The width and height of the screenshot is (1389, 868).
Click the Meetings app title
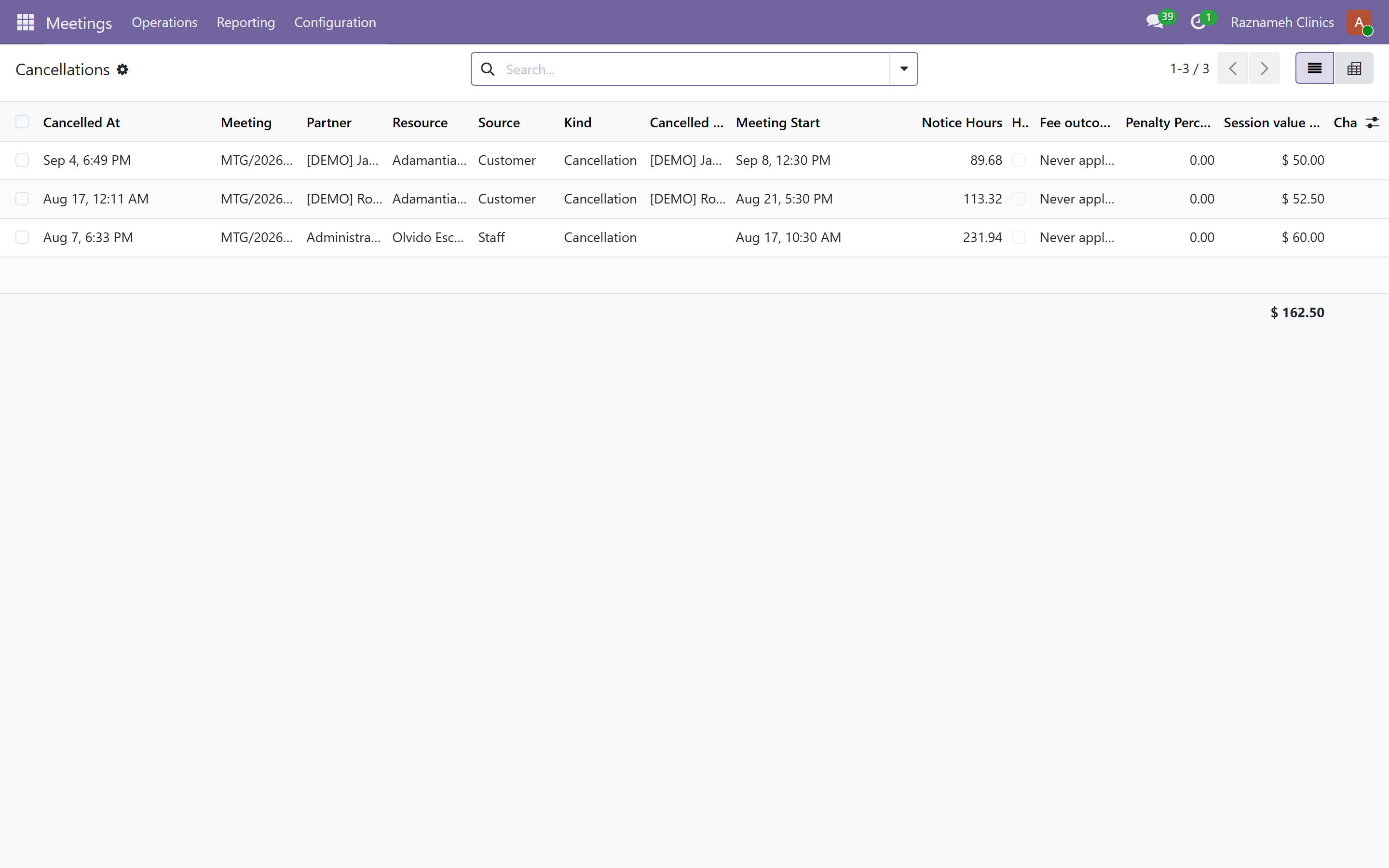[x=79, y=23]
